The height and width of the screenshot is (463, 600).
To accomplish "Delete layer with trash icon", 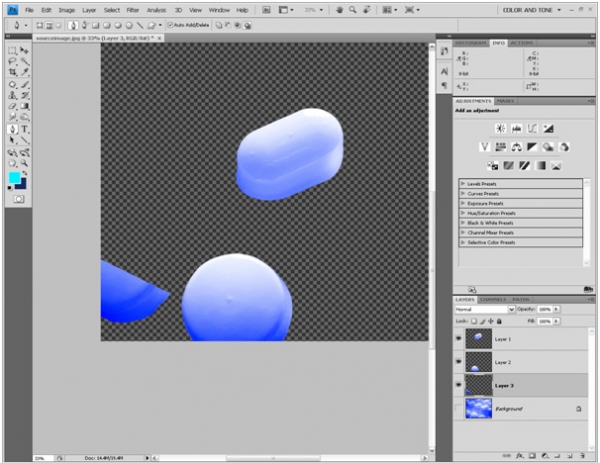I will click(582, 456).
